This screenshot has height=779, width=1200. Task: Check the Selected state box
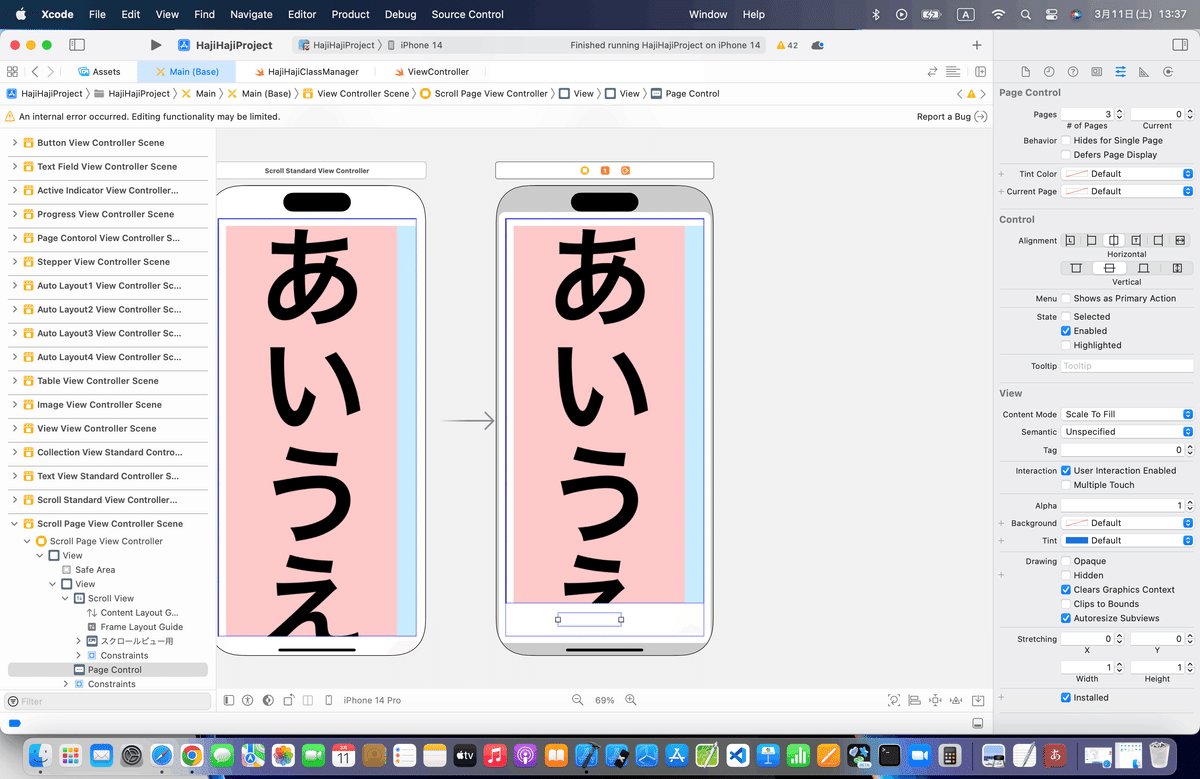tap(1066, 316)
